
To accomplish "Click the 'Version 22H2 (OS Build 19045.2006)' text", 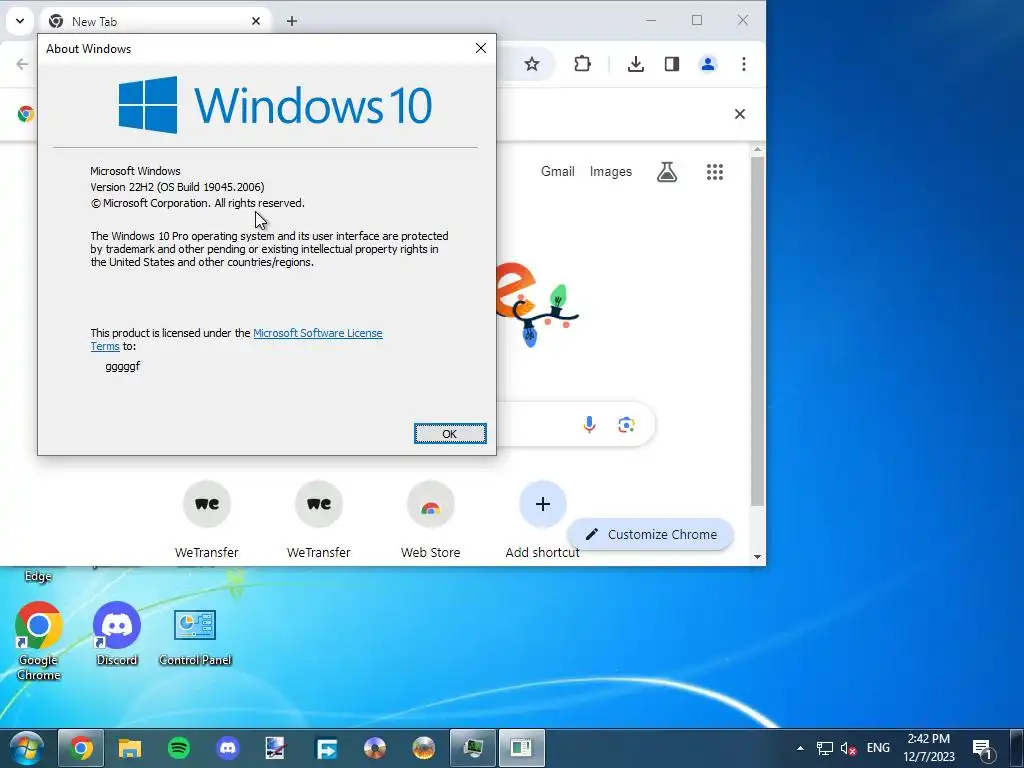I will 178,187.
